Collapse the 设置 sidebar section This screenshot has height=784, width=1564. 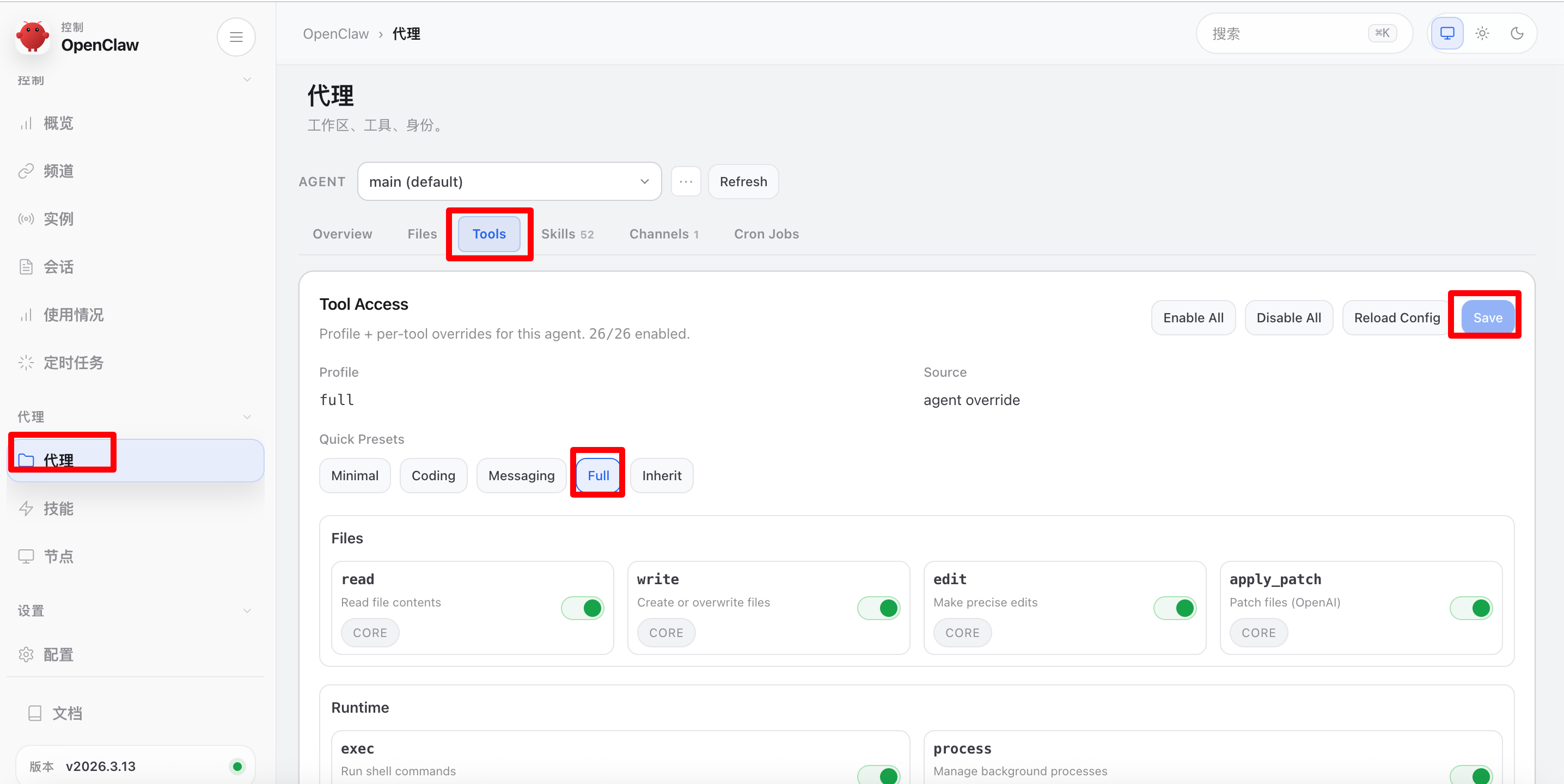click(247, 611)
